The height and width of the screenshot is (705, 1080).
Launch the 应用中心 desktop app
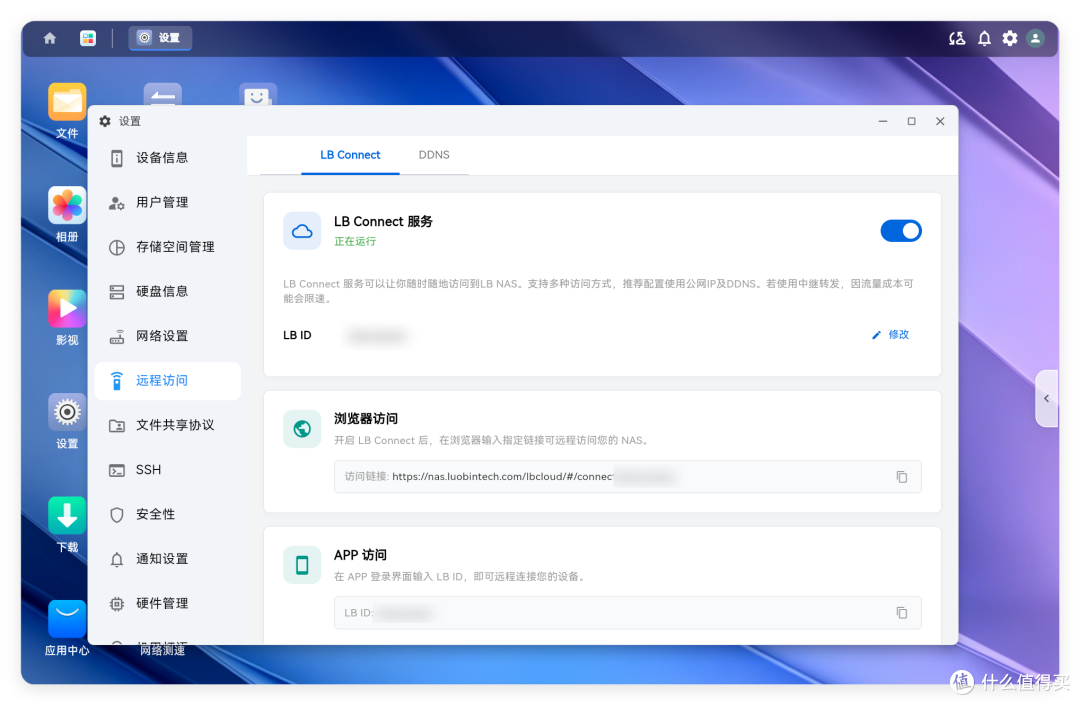67,628
